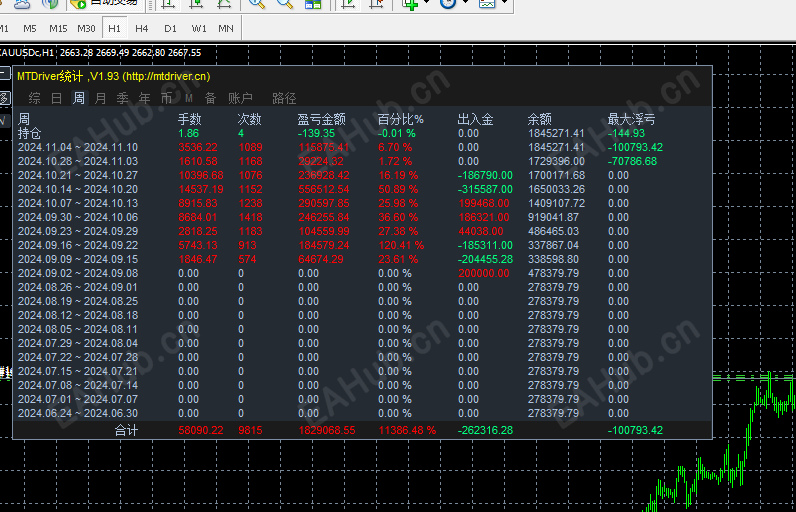
Task: Zoom in on the chart
Action: 257,4
